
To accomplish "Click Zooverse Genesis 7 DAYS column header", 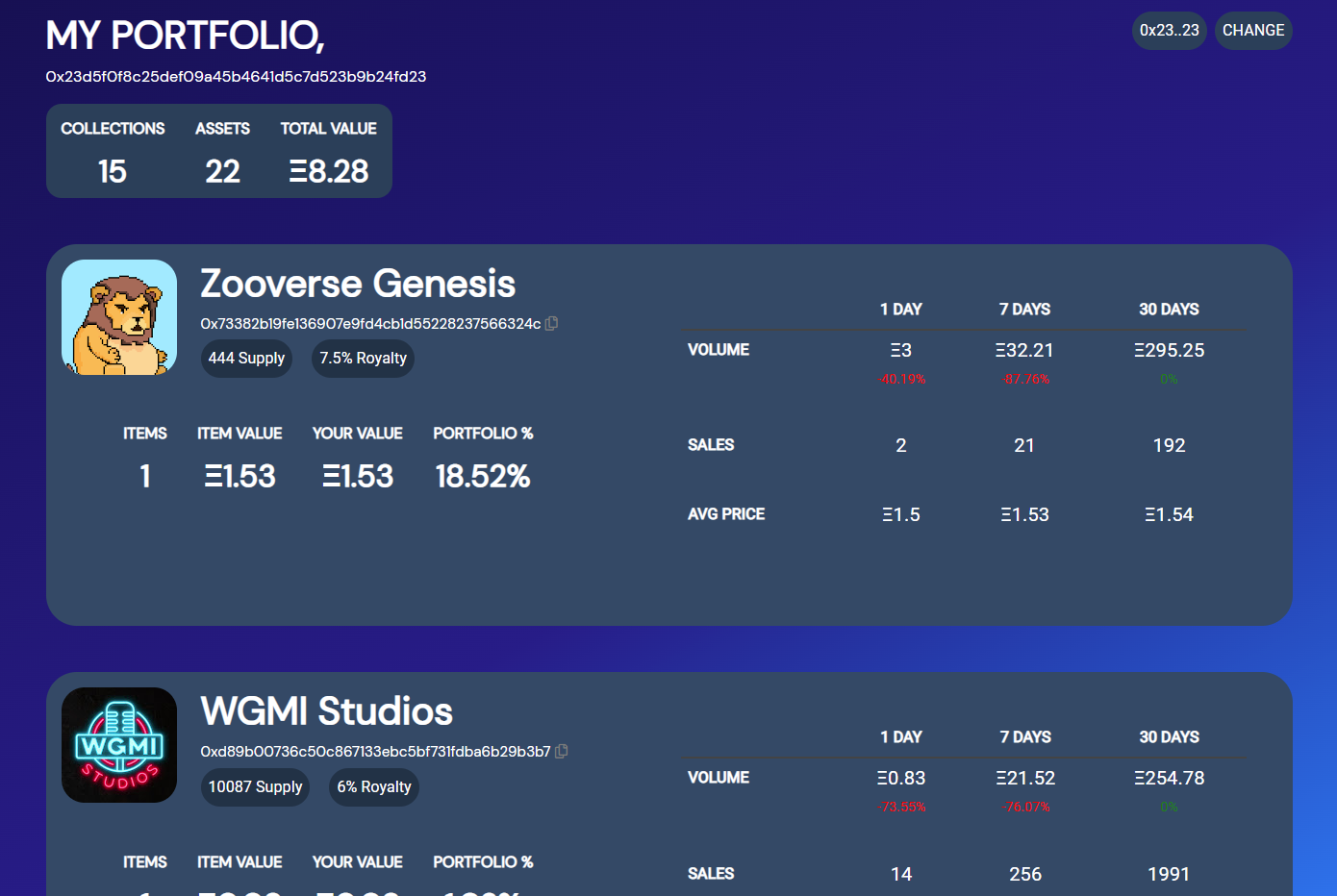I will 1024,310.
